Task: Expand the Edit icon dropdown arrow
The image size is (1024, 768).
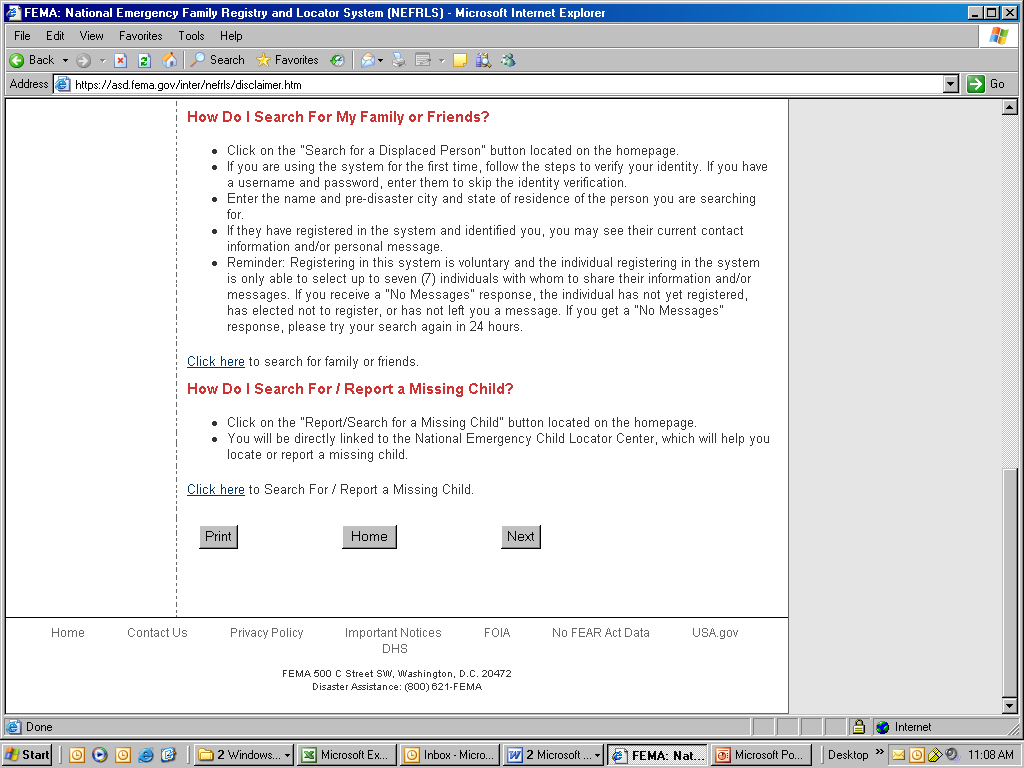Action: [441, 60]
